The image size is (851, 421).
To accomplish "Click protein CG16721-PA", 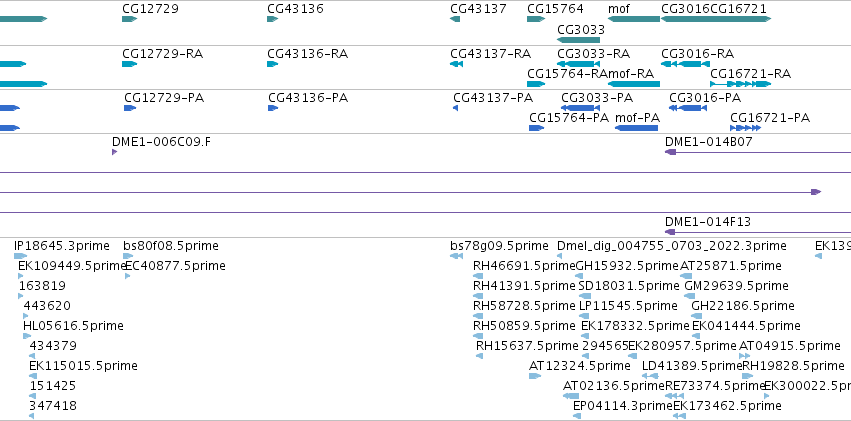I will click(x=746, y=128).
